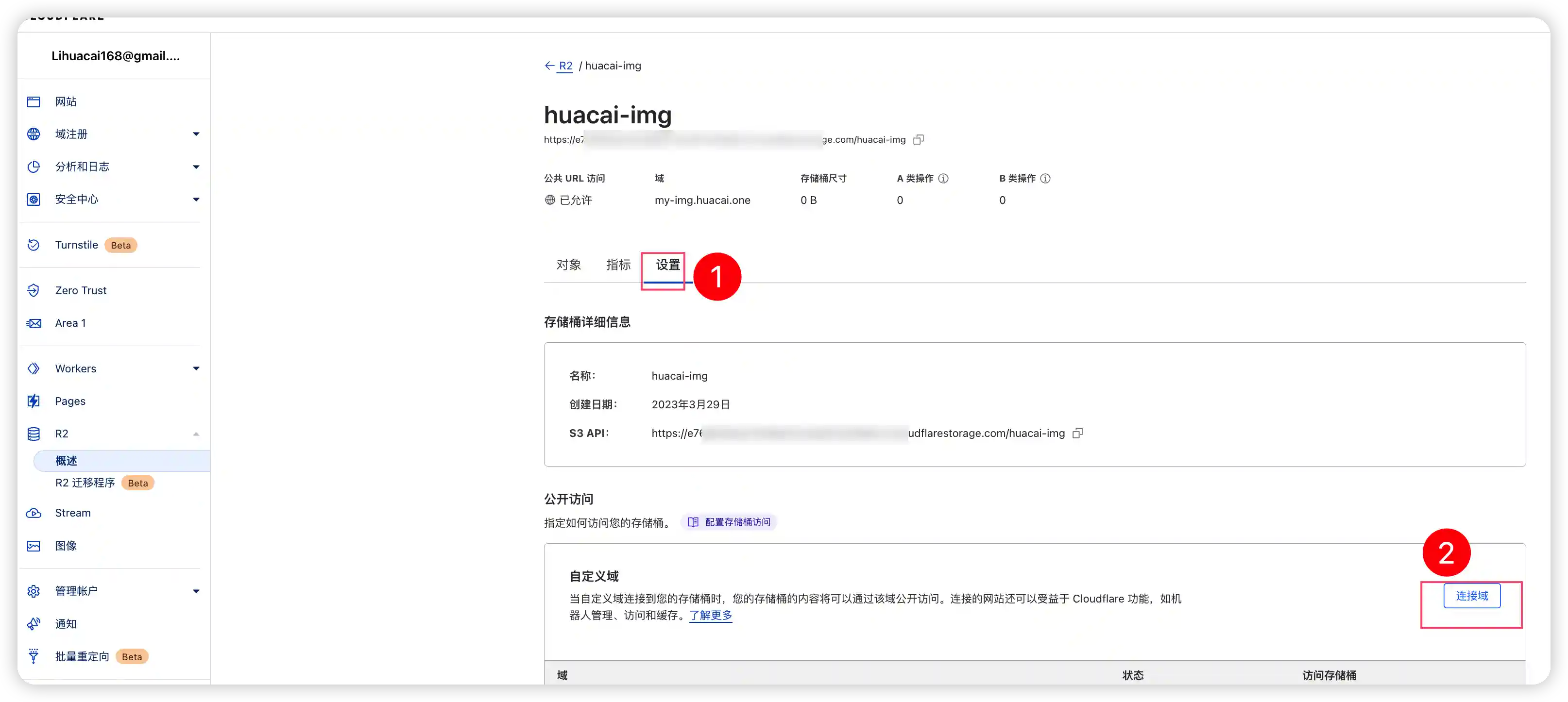Copy the S3 API URL
The image size is (1568, 702).
pos(1077,433)
